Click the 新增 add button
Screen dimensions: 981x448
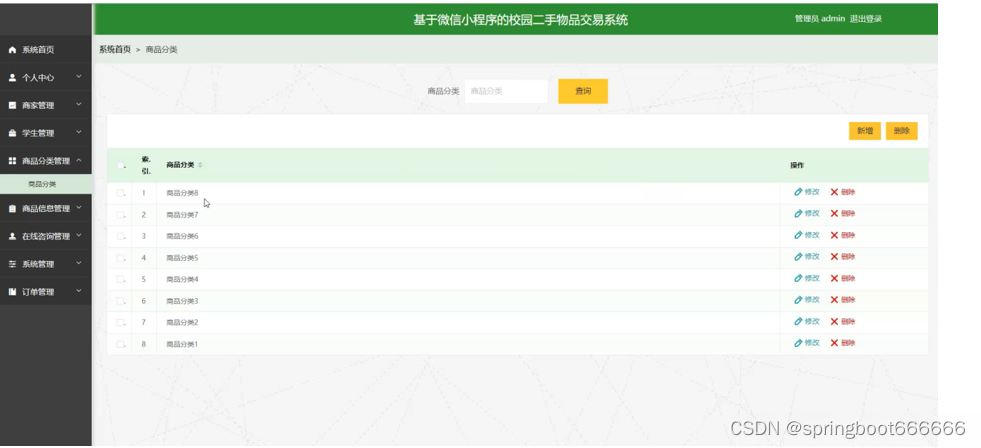pyautogui.click(x=865, y=131)
